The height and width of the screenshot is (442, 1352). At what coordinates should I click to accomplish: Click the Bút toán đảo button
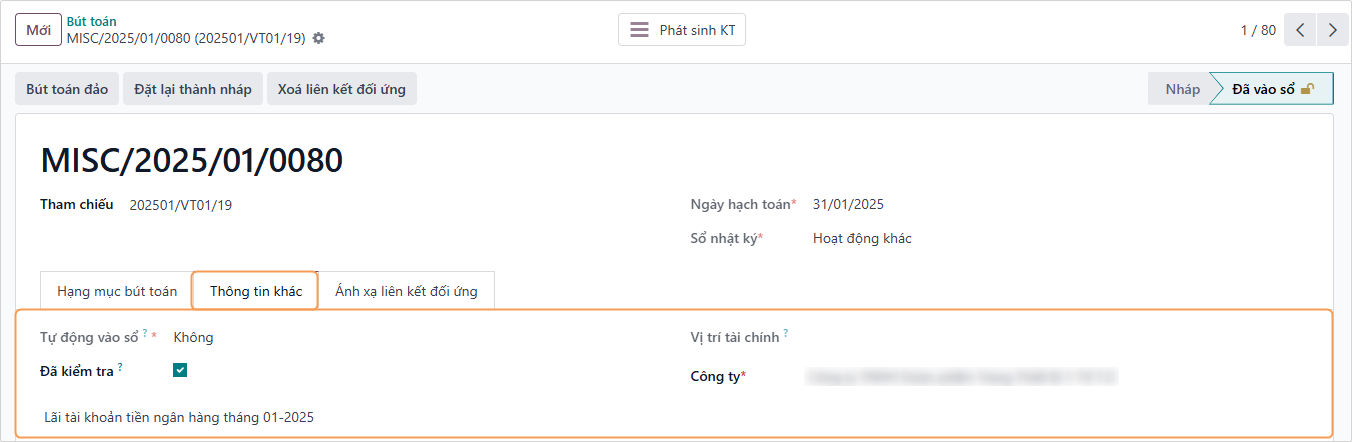tap(67, 89)
